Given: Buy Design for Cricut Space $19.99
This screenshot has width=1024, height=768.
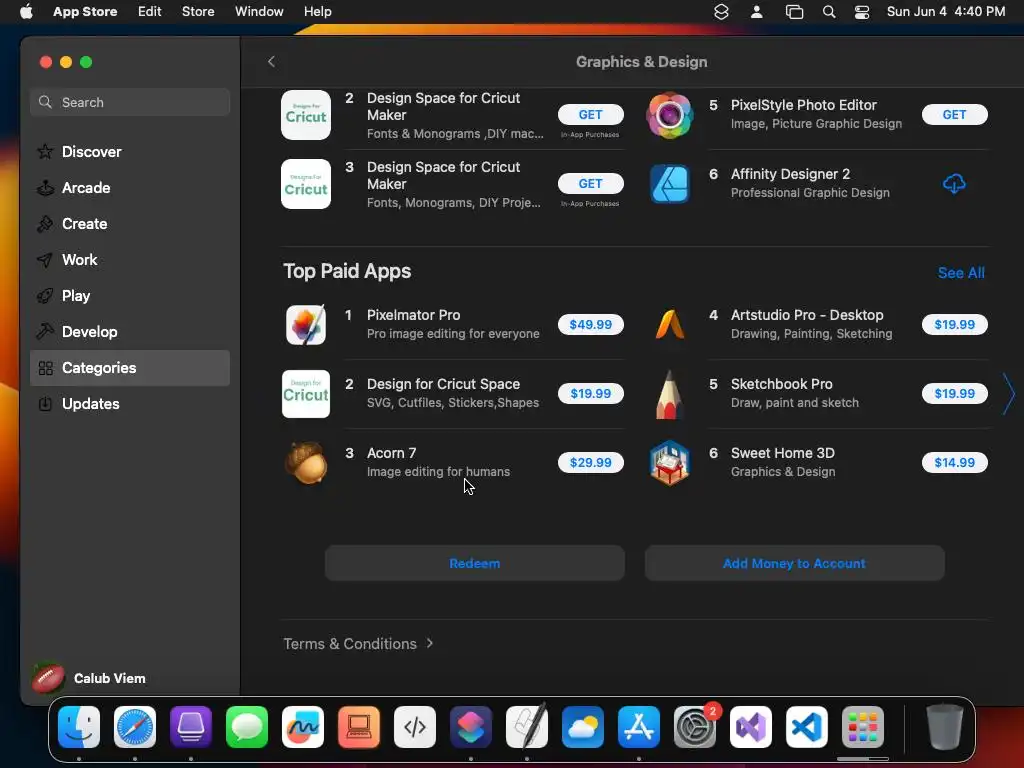Looking at the screenshot, I should [x=590, y=394].
